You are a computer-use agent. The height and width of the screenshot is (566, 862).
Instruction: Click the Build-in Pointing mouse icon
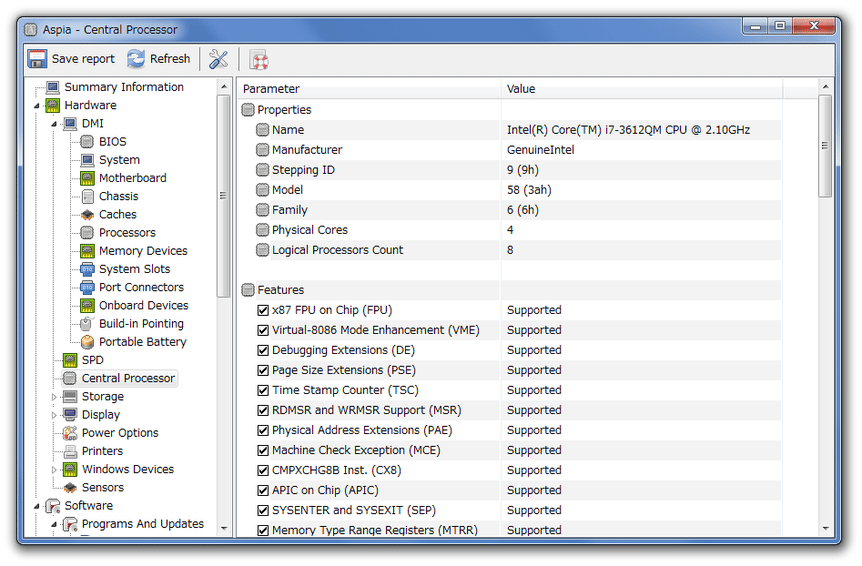87,323
